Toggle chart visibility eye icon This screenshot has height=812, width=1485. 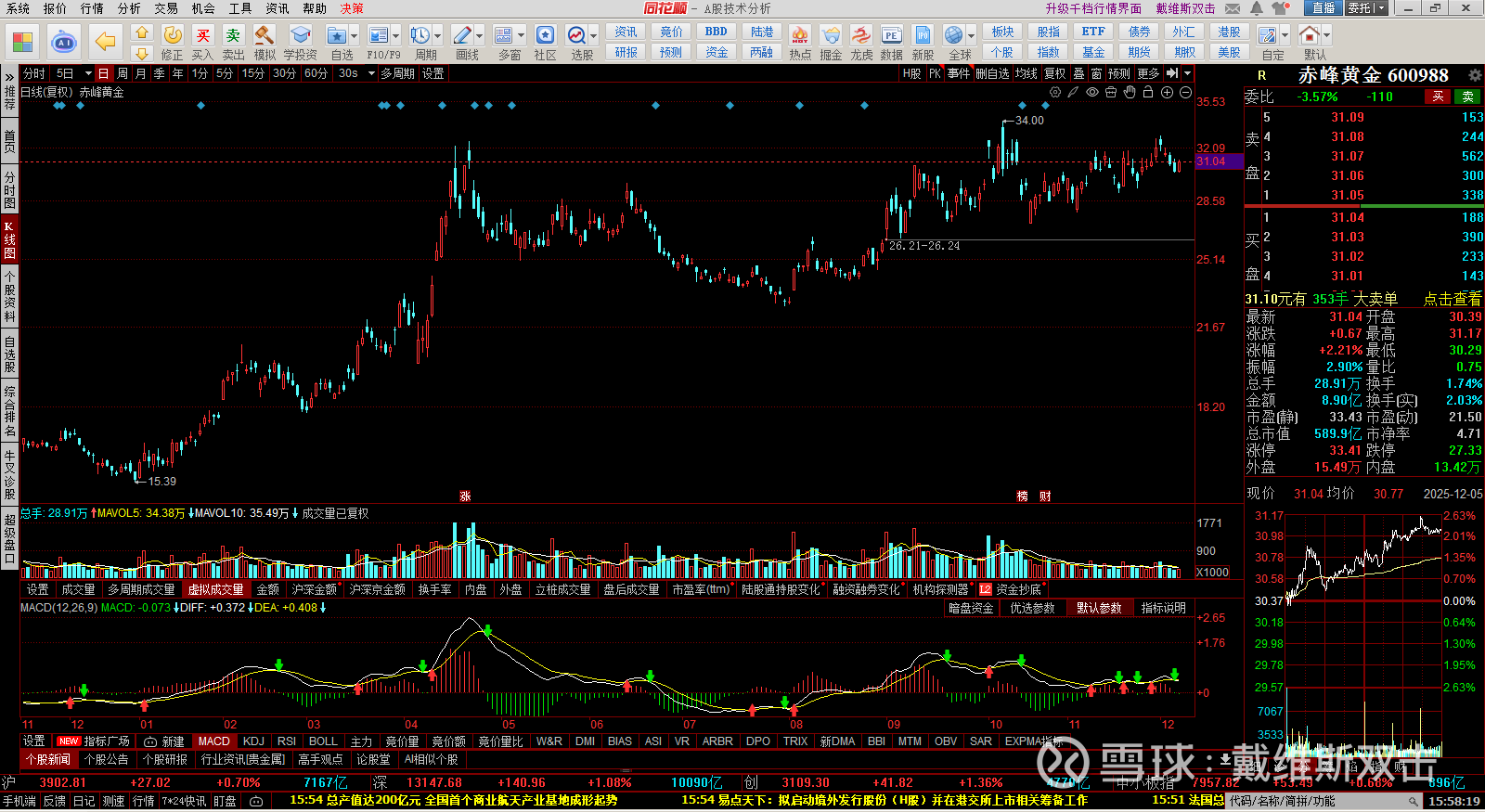click(x=1092, y=92)
